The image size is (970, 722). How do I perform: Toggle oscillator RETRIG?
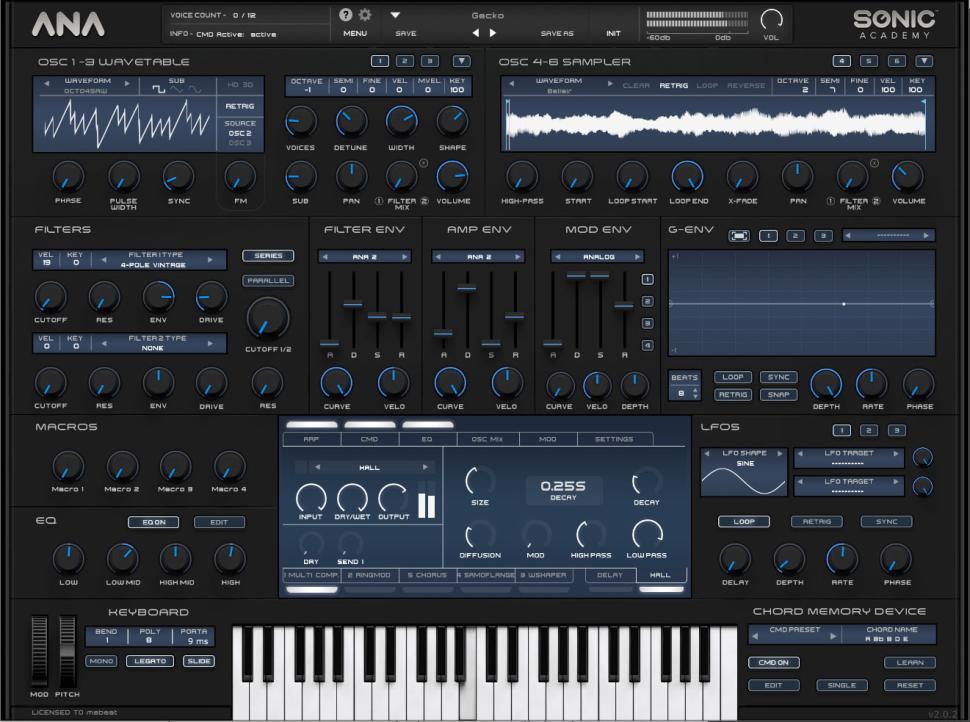pyautogui.click(x=240, y=106)
